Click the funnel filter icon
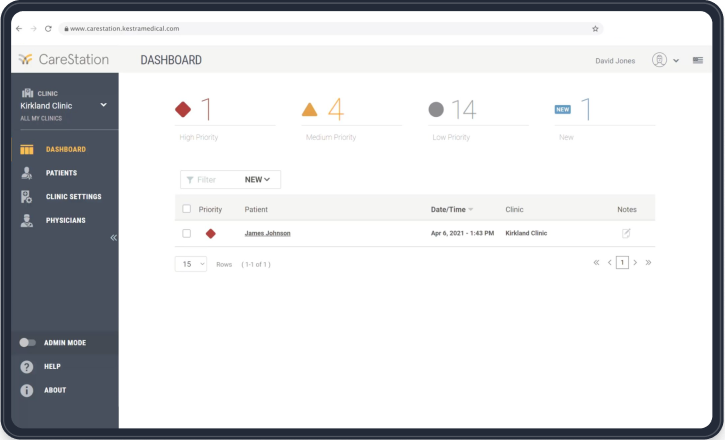Viewport: 725px width, 440px height. point(190,180)
